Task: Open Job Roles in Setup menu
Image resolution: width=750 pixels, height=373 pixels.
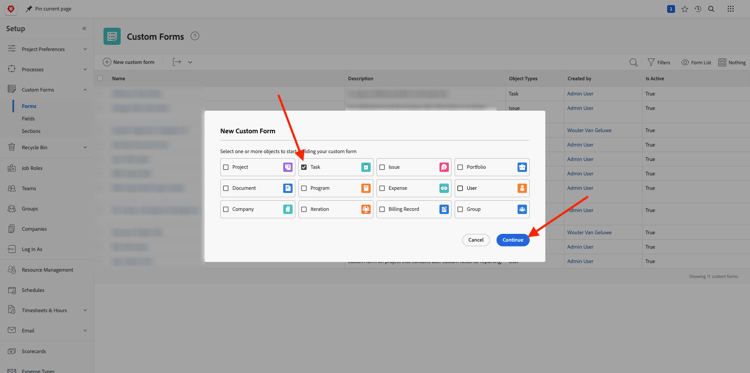Action: (32, 168)
